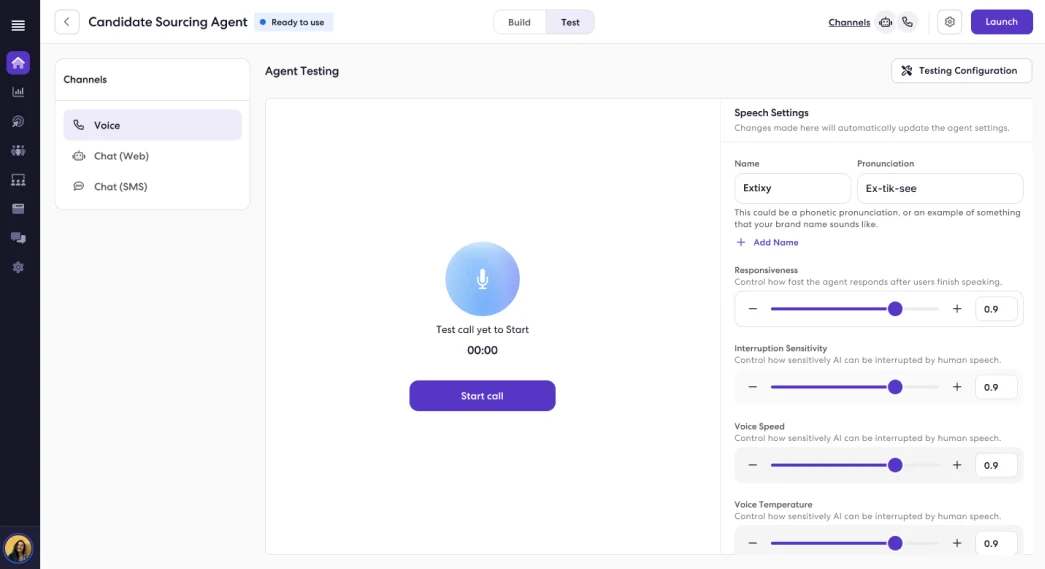Open the hamburger menu in the sidebar
Viewport: 1045px width, 569px height.
point(18,25)
